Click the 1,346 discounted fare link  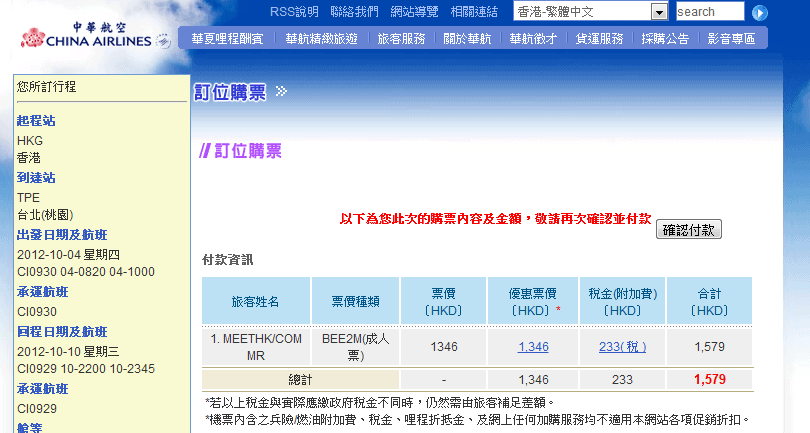(x=533, y=347)
